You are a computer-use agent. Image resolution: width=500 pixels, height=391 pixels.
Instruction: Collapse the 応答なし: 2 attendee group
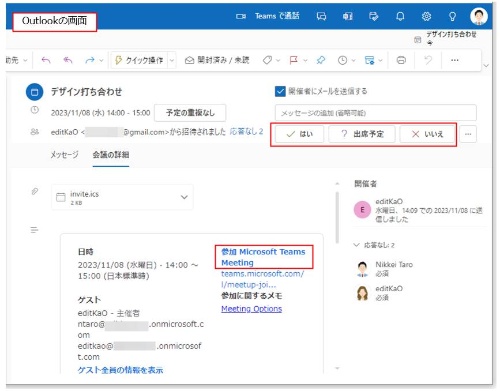pyautogui.click(x=356, y=245)
